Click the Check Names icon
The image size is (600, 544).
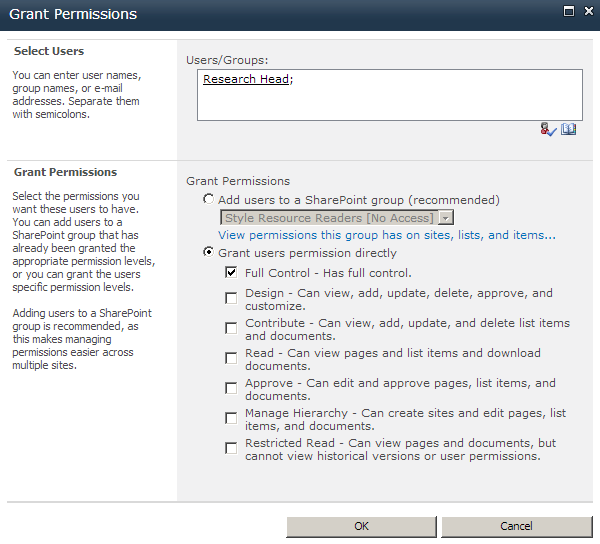pyautogui.click(x=547, y=129)
